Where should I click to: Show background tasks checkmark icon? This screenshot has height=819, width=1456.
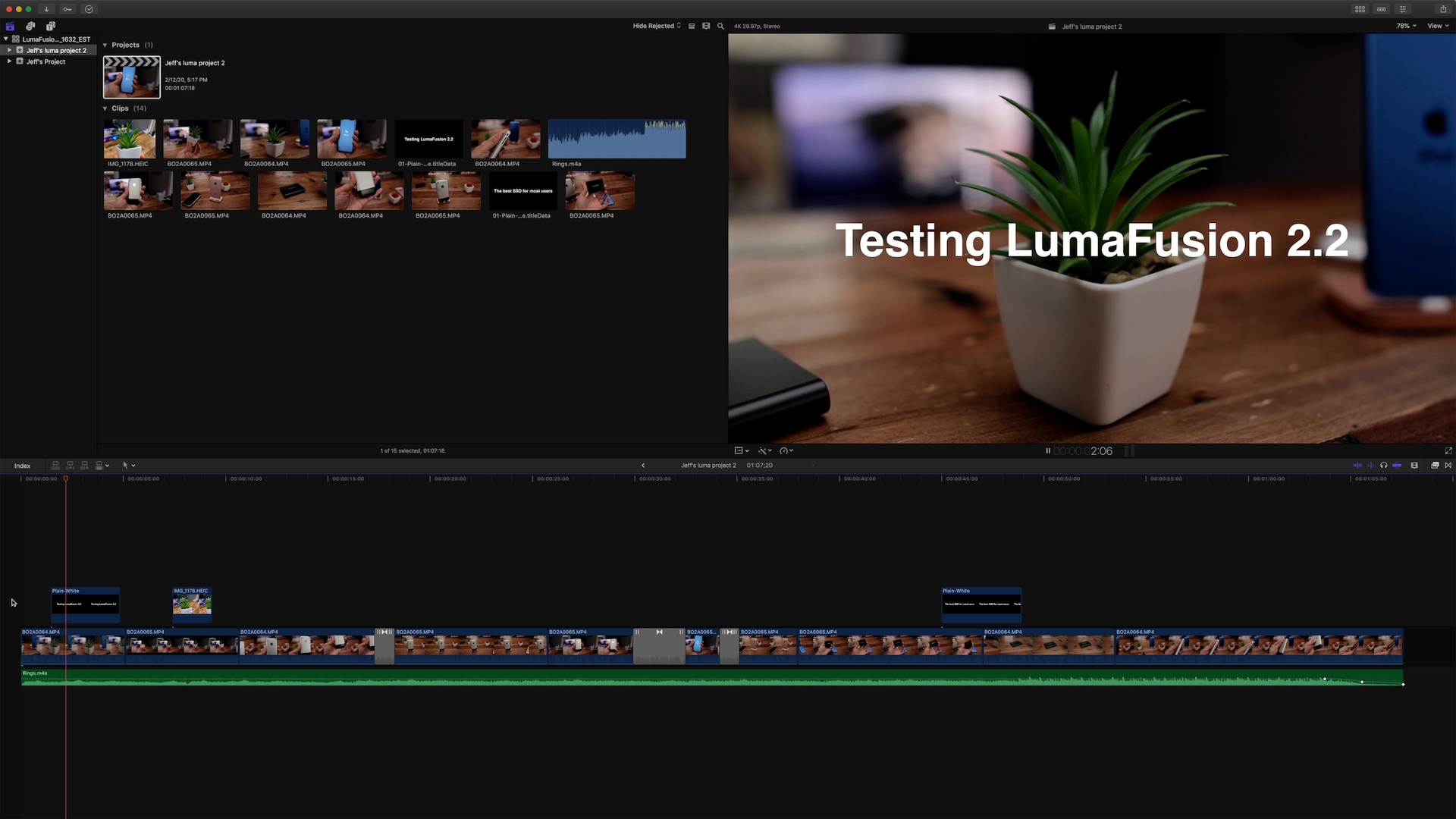coord(89,9)
